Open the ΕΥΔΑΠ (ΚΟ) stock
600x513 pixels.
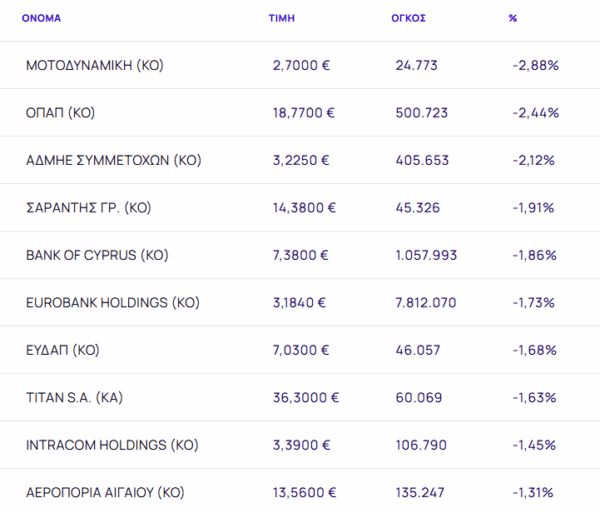[x=62, y=350]
